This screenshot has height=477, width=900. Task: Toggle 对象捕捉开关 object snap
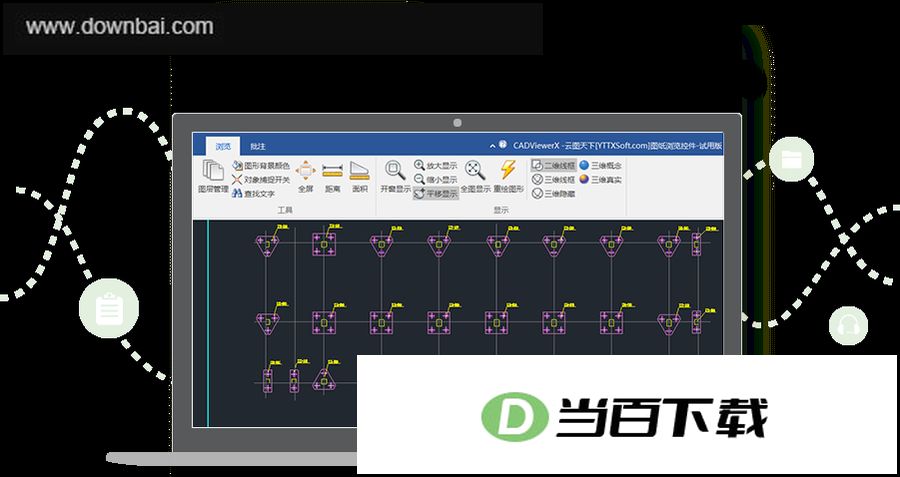click(x=261, y=180)
